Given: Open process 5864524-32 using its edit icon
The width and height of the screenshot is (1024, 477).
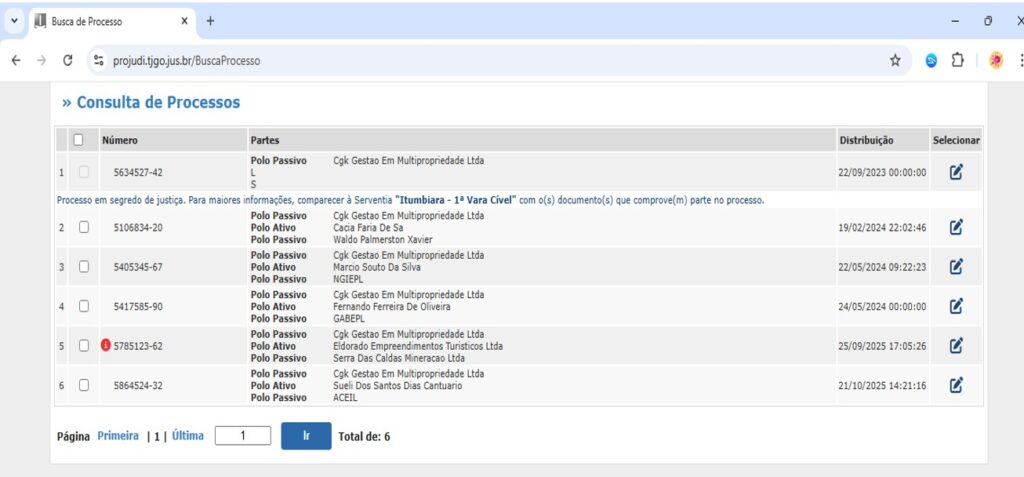Looking at the screenshot, I should (x=955, y=385).
